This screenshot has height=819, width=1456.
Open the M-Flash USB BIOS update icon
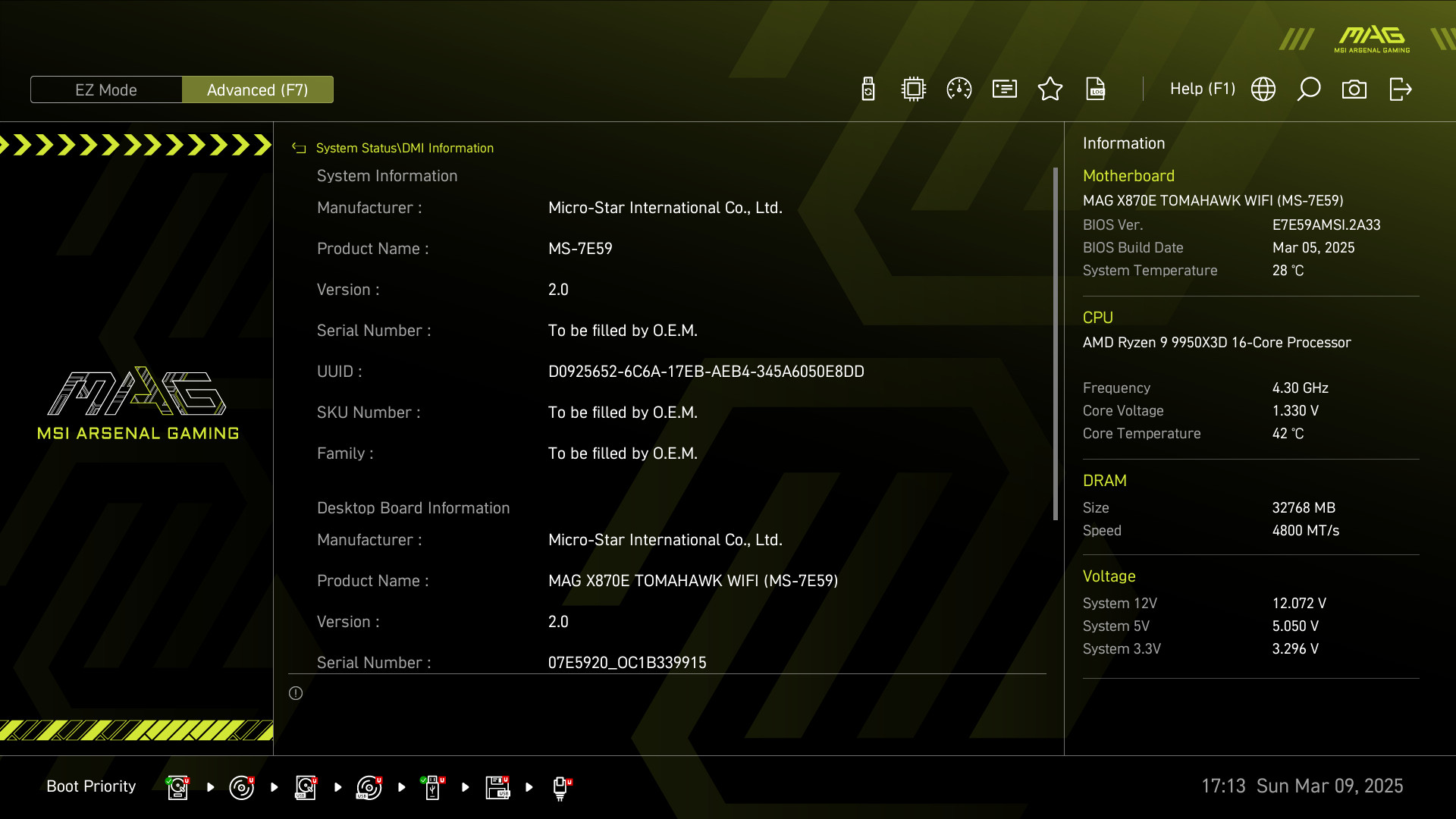(x=868, y=89)
